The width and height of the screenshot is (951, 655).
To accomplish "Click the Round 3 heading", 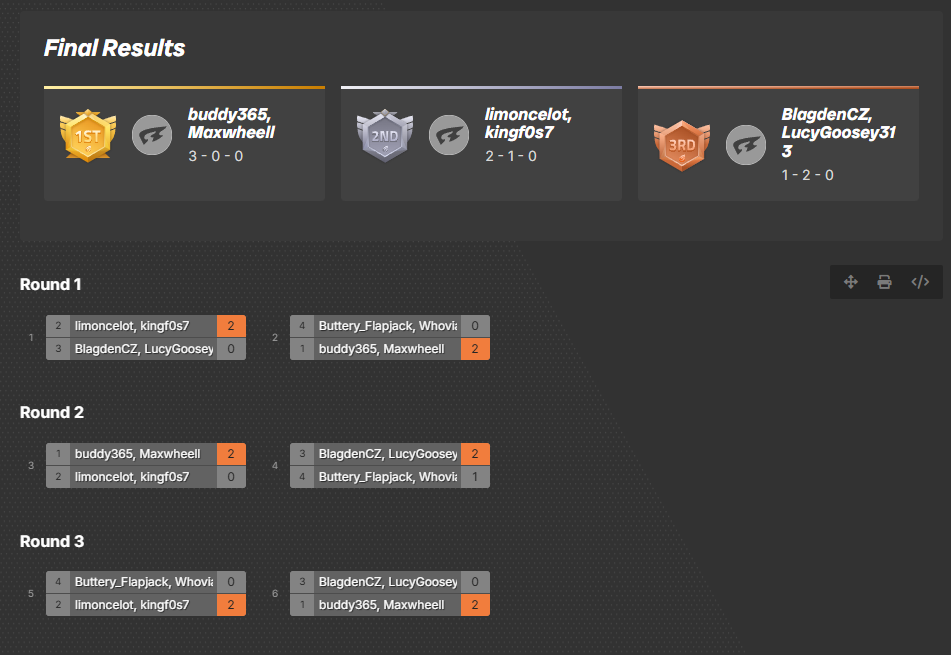I will click(52, 541).
